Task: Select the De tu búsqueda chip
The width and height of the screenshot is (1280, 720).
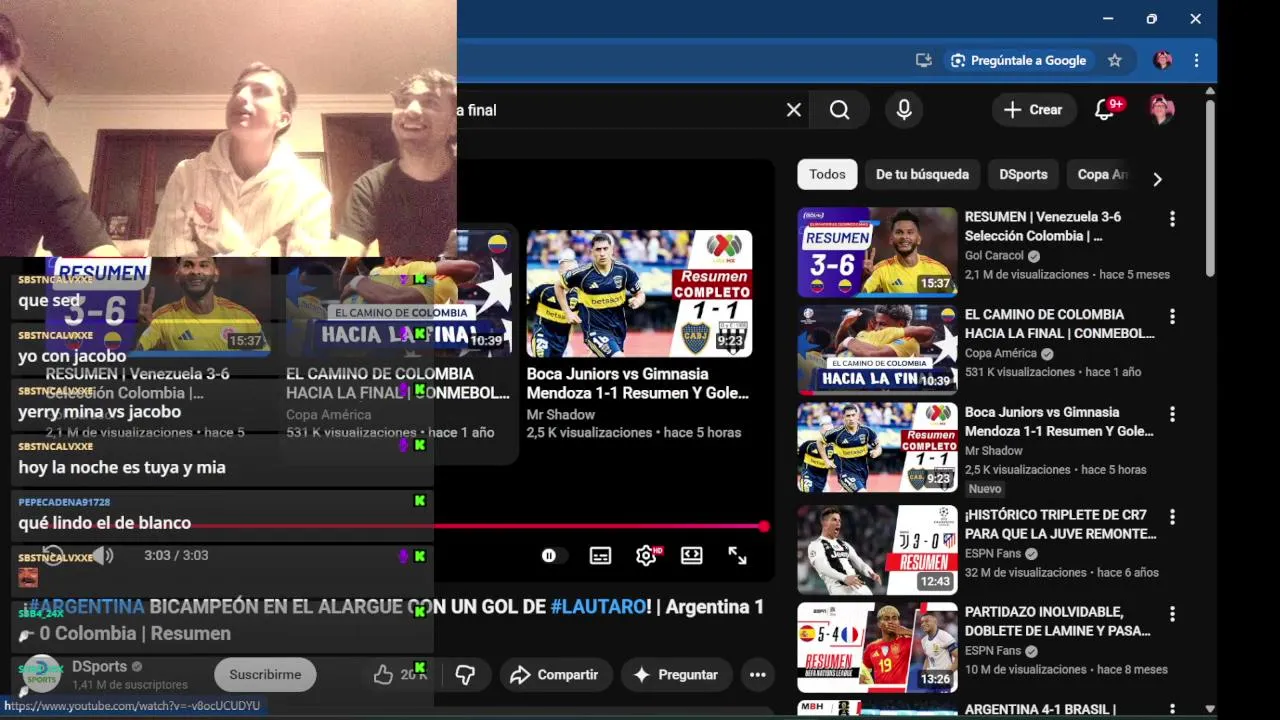Action: pos(922,174)
